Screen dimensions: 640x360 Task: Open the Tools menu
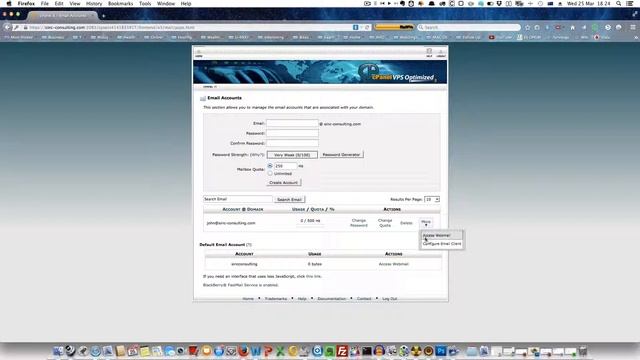(x=145, y=4)
